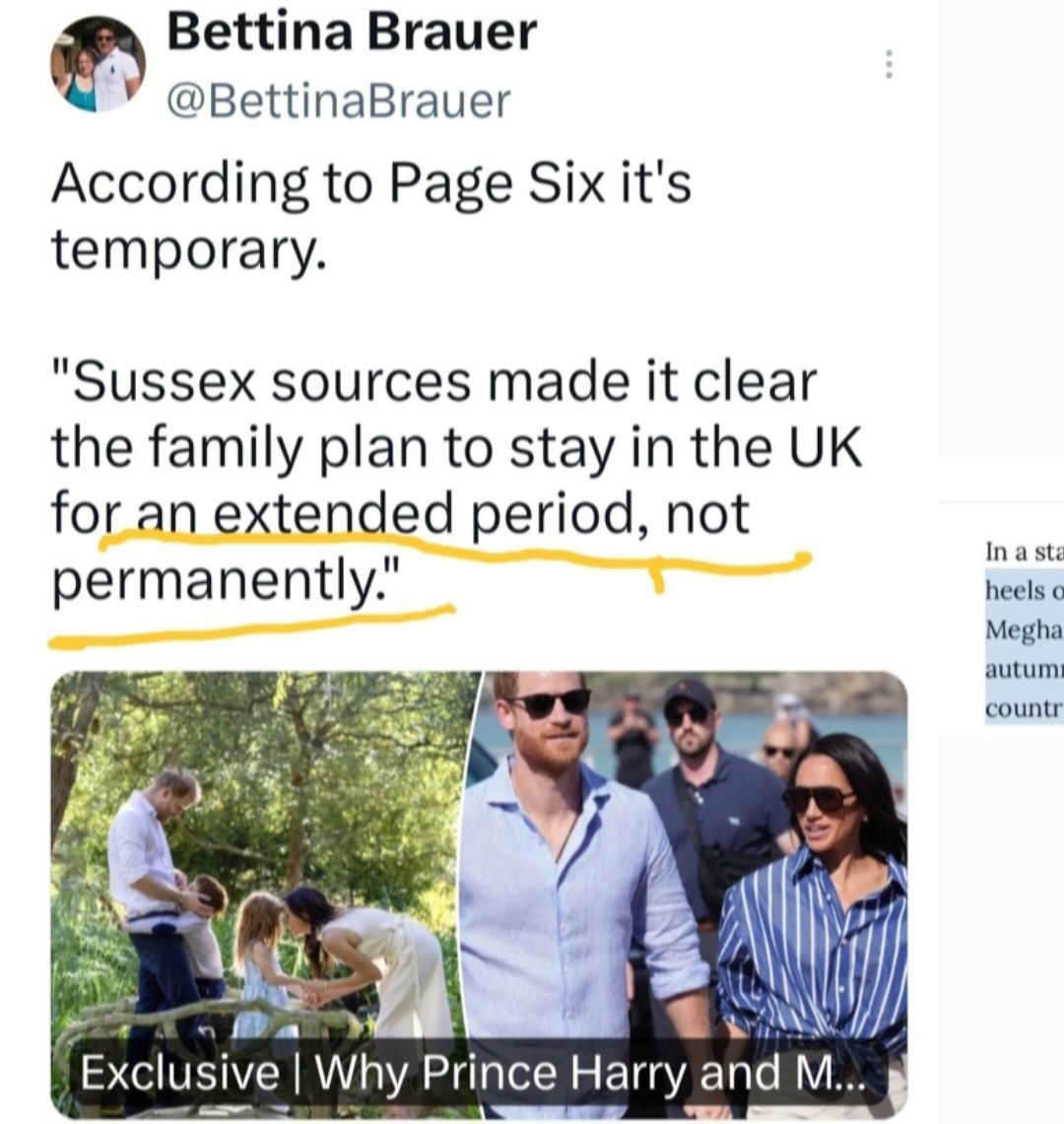Click the highlighted article line countr
The height and width of the screenshot is (1124, 1064).
click(1024, 707)
